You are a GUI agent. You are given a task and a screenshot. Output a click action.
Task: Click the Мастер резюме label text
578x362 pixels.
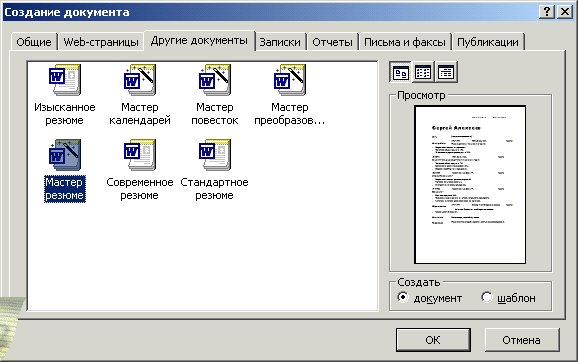(x=65, y=189)
